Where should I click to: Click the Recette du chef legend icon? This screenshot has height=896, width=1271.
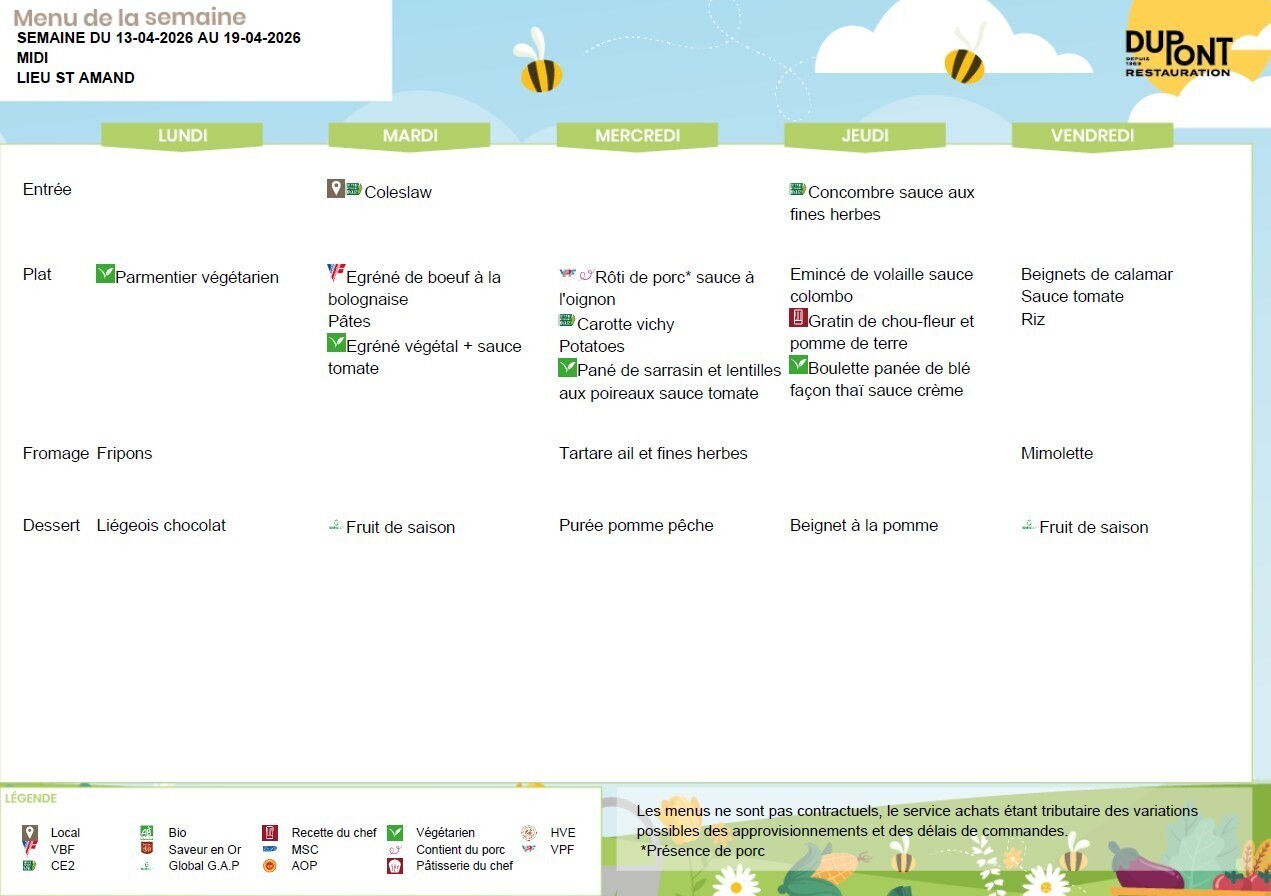point(269,832)
